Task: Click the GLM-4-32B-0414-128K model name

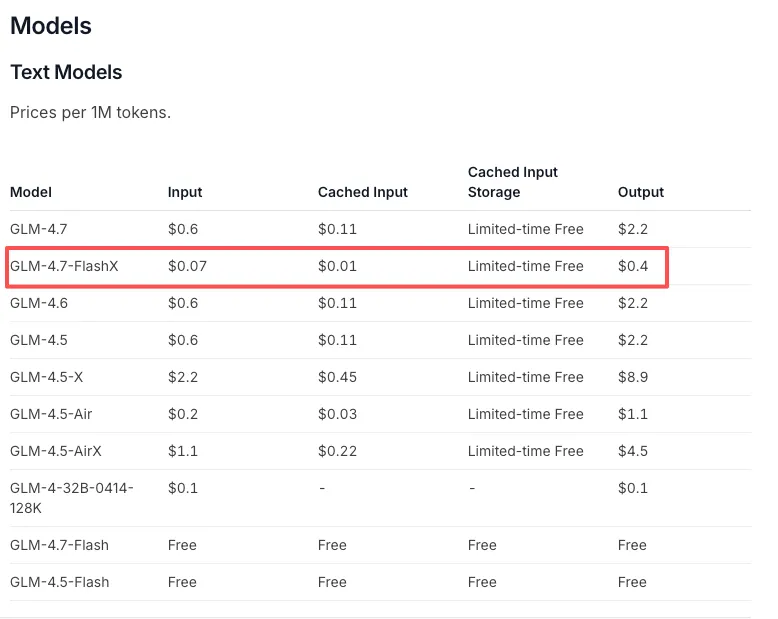Action: click(72, 497)
